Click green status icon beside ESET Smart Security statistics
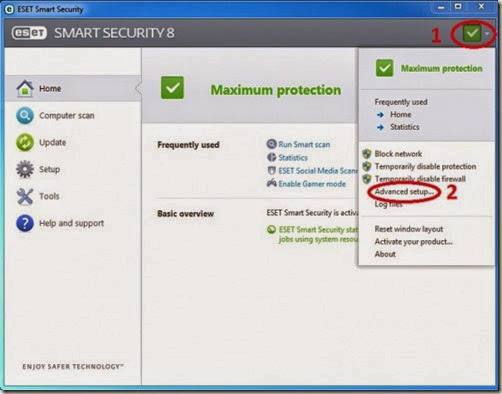Viewport: 502px width, 394px height. [272, 229]
